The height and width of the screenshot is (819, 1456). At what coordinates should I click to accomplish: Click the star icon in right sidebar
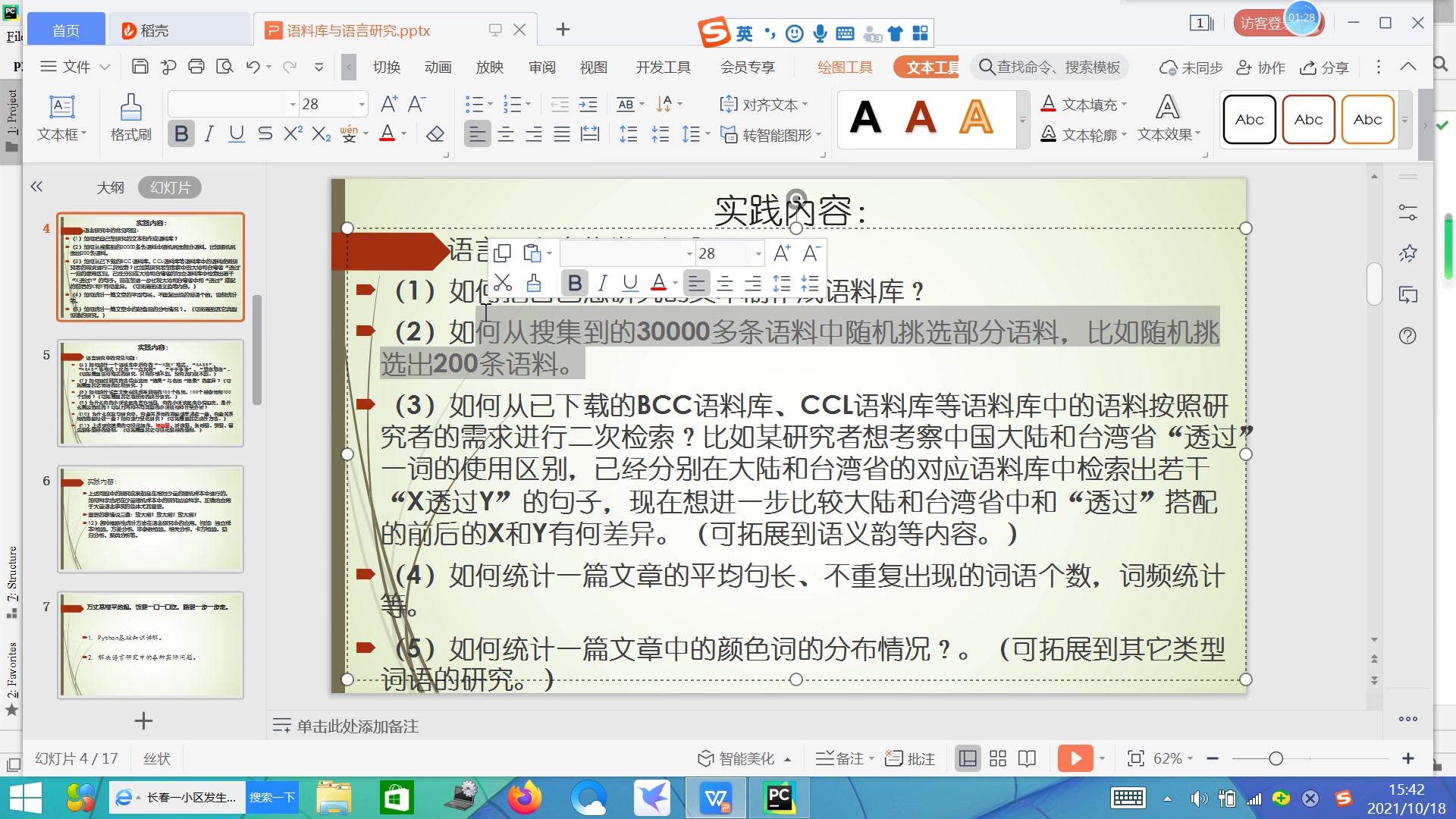point(1407,253)
